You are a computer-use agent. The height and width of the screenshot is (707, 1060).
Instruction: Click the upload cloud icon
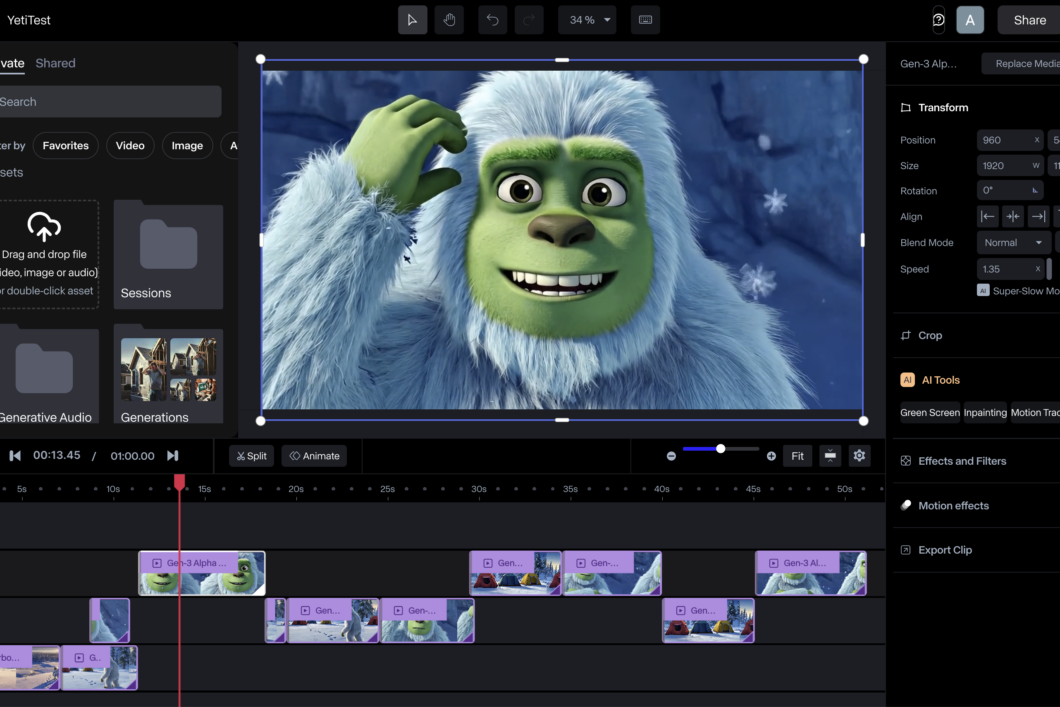click(x=44, y=226)
